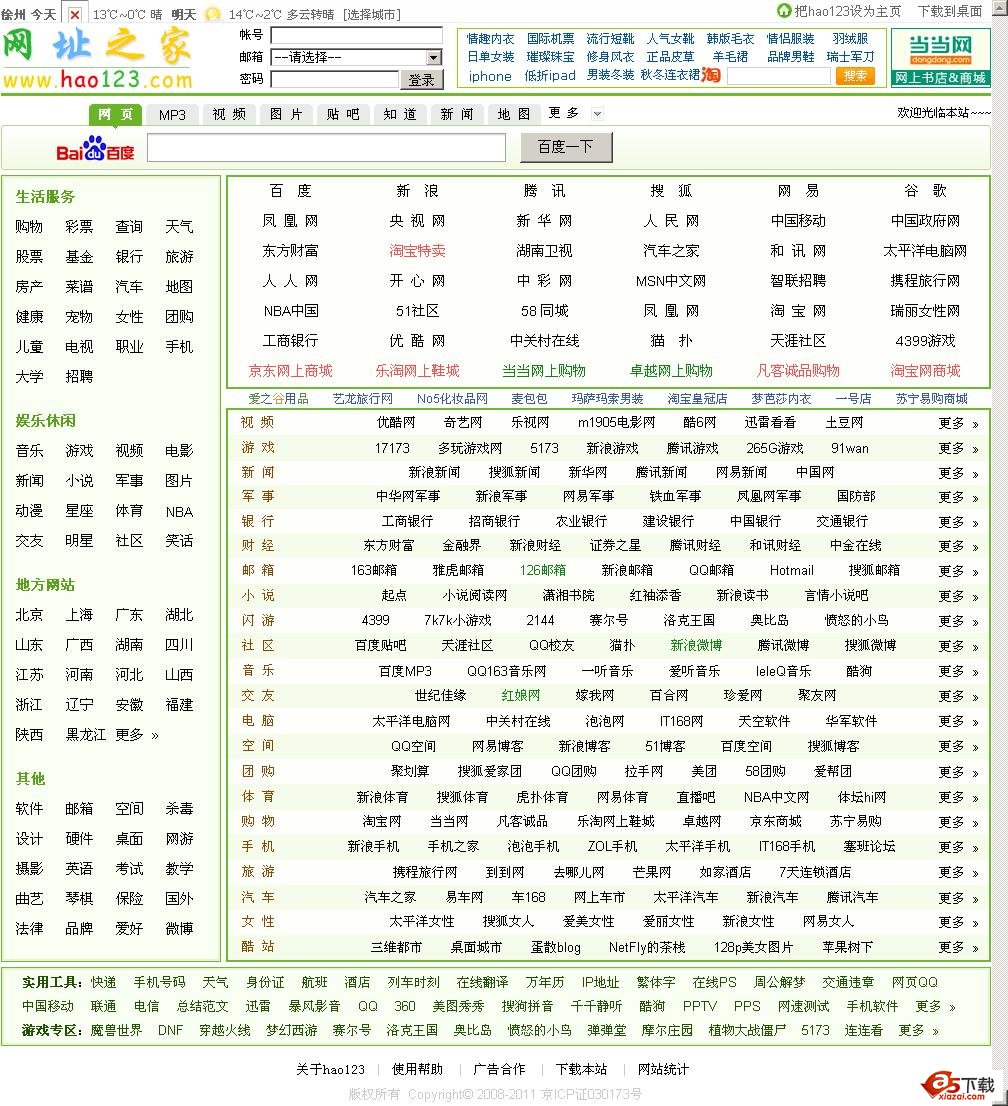Screen dimensions: 1008x1106
Task: Switch to the MP3 tab
Action: click(x=172, y=114)
